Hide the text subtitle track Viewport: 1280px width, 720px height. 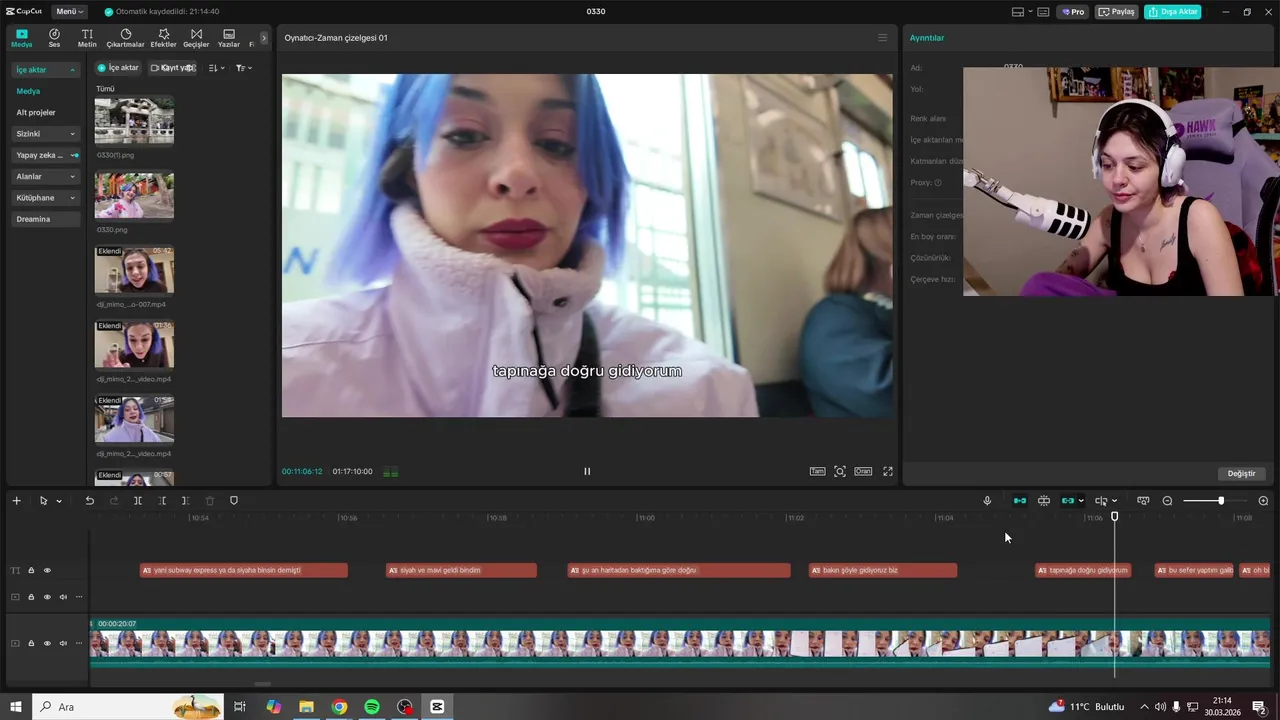click(x=47, y=571)
